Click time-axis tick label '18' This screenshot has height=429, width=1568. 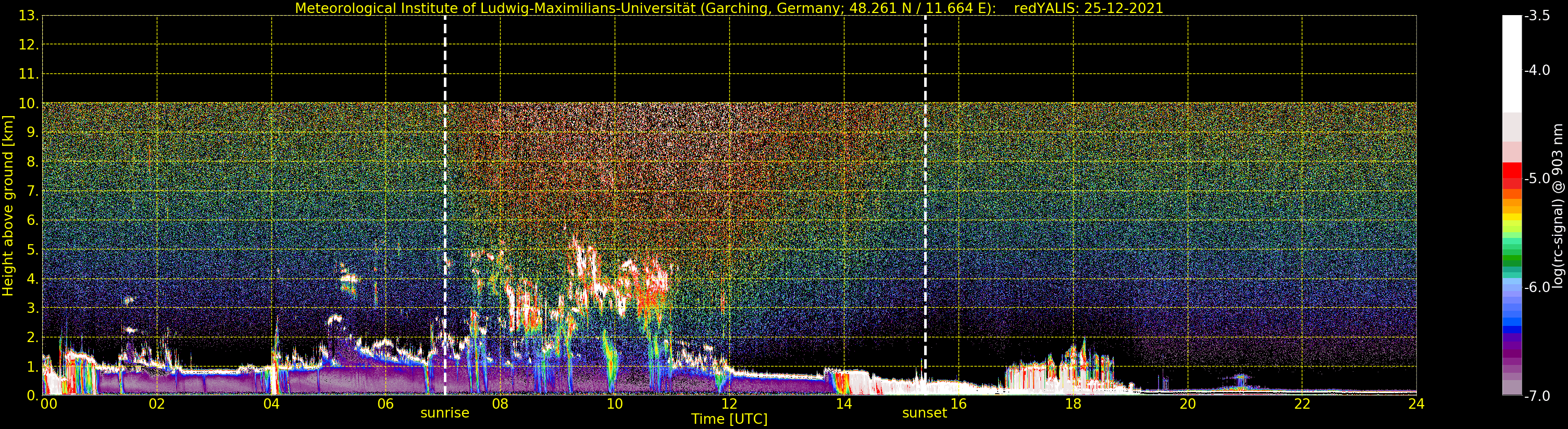coord(1073,404)
